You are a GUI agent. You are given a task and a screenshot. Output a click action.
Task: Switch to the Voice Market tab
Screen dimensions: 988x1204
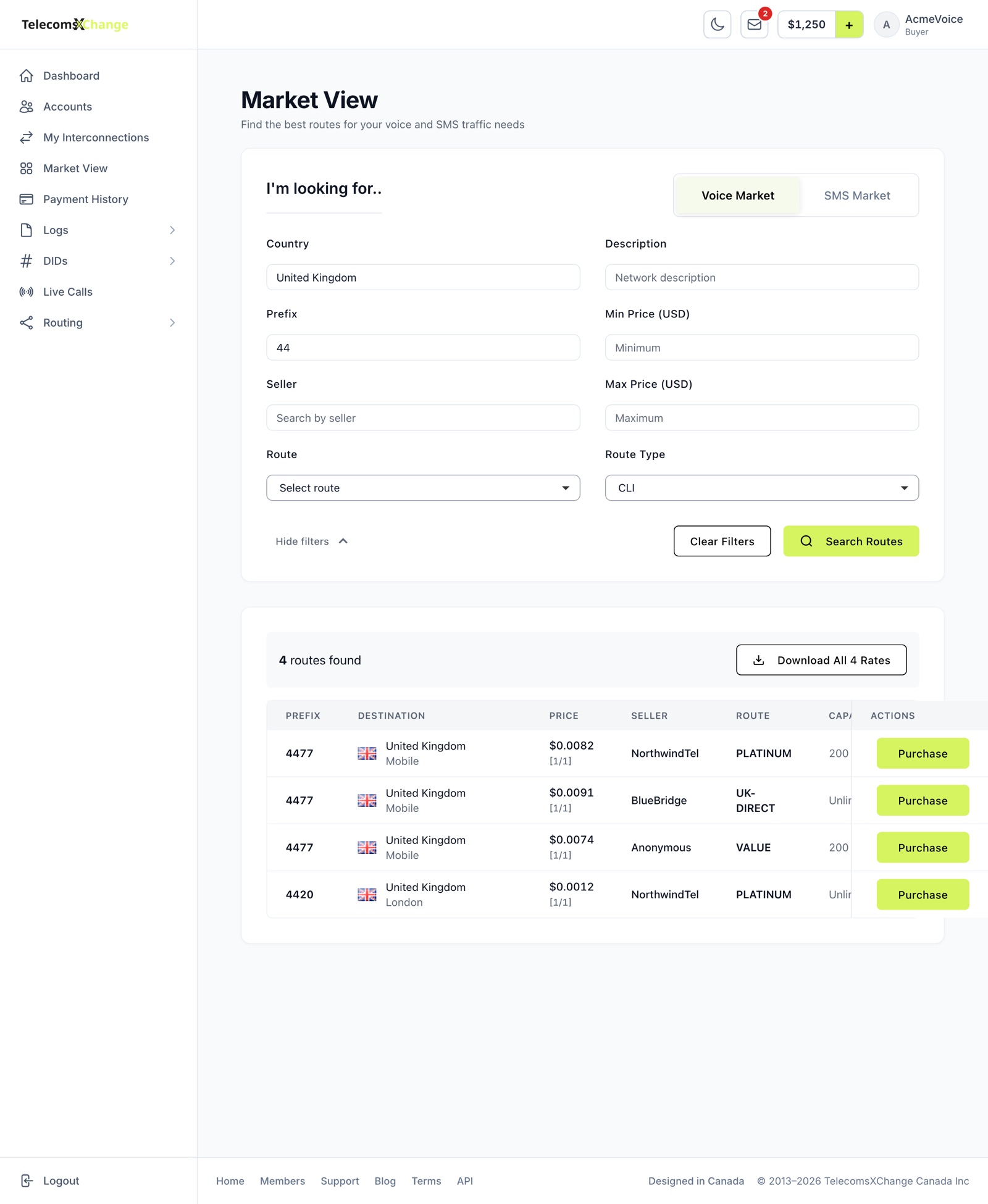737,196
